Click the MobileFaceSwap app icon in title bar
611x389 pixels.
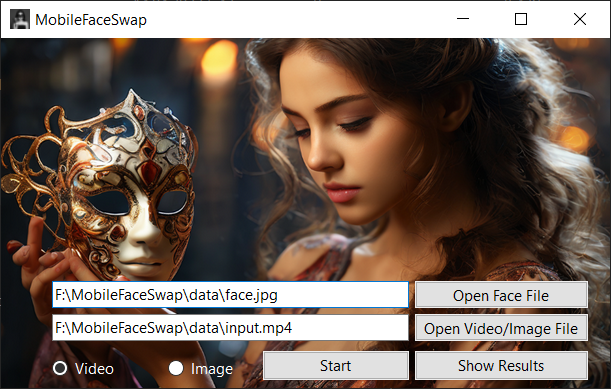[x=20, y=19]
